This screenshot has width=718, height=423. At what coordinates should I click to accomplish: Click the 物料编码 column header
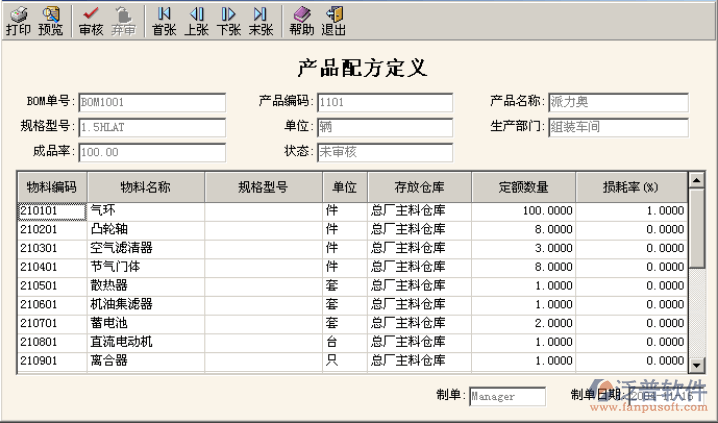(52, 187)
